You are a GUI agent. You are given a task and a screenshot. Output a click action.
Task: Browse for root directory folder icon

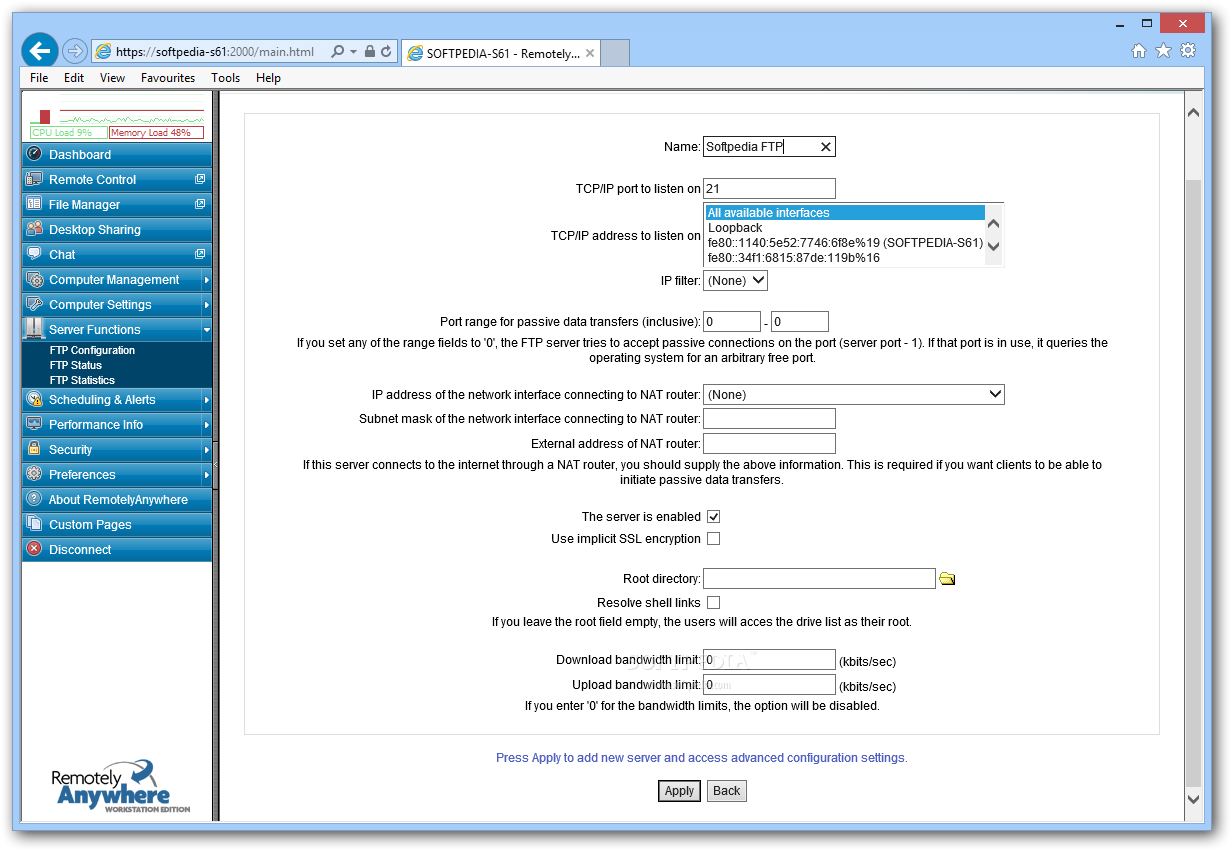[x=947, y=578]
